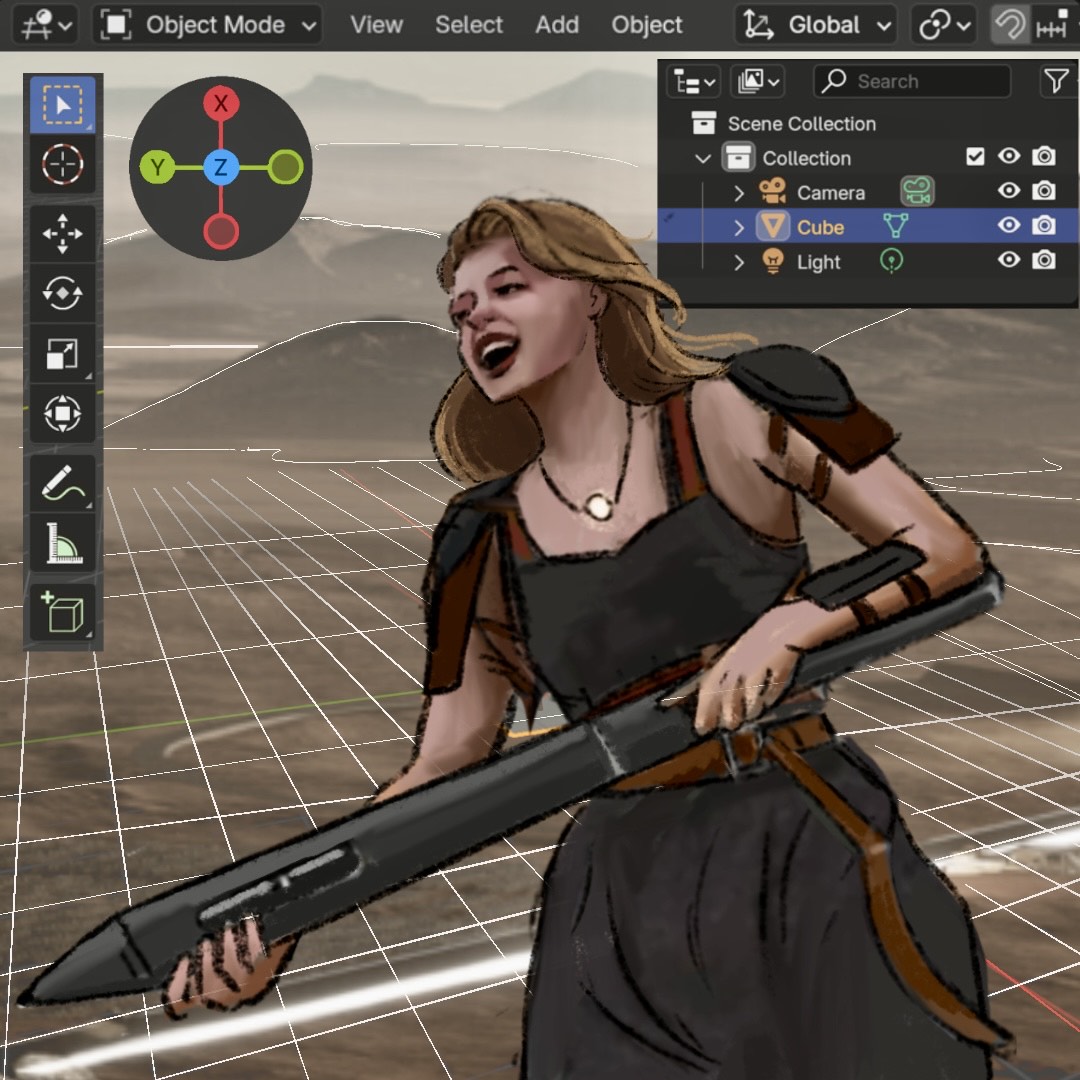Image resolution: width=1080 pixels, height=1080 pixels.
Task: Select the Select Box tool
Action: pos(63,105)
